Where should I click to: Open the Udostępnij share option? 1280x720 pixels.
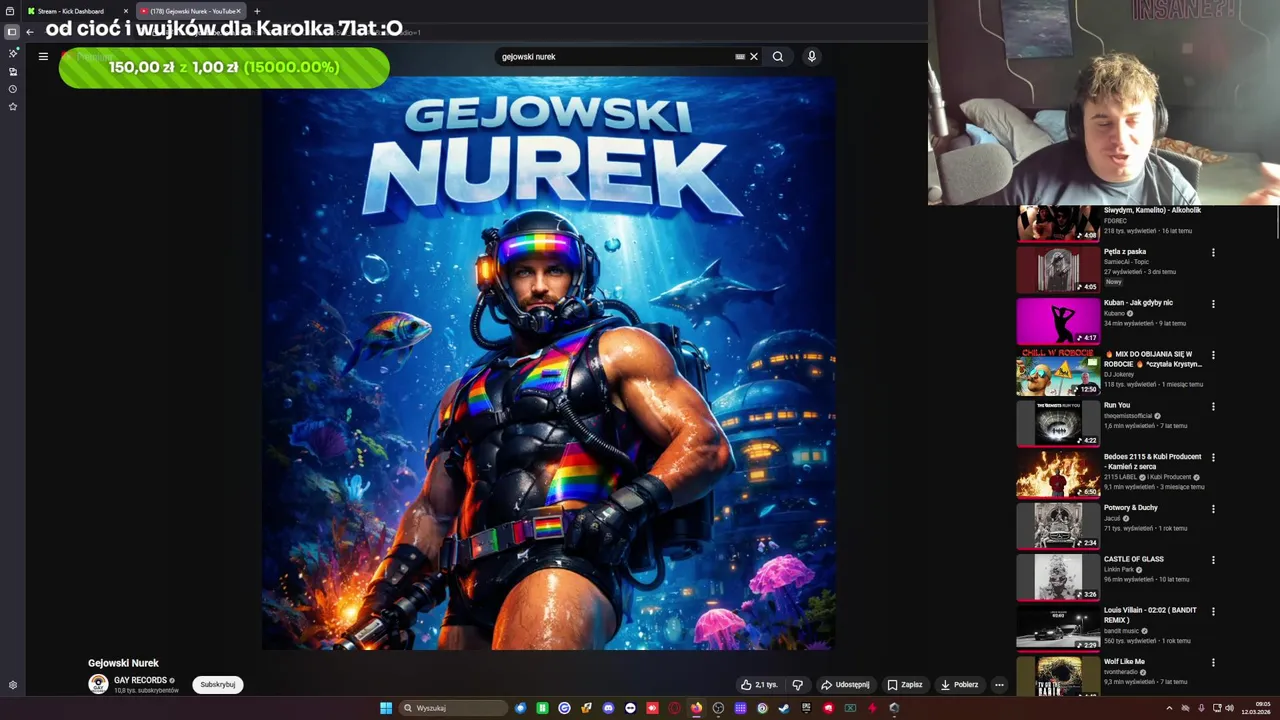pyautogui.click(x=845, y=685)
